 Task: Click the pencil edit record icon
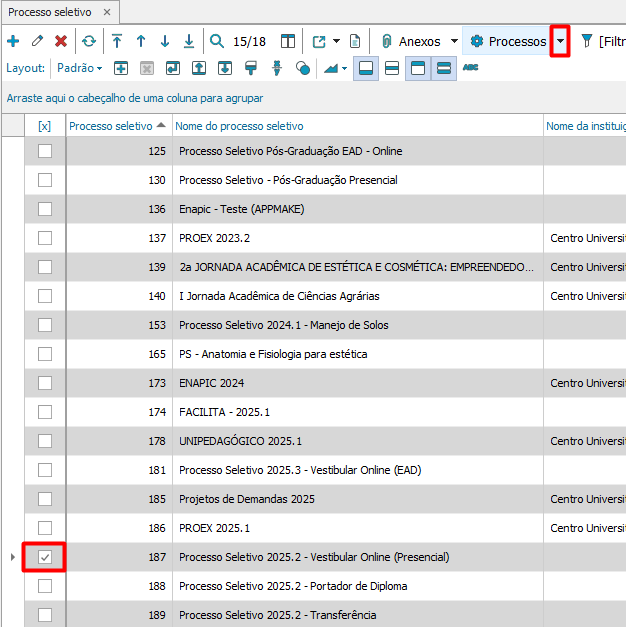pyautogui.click(x=37, y=41)
